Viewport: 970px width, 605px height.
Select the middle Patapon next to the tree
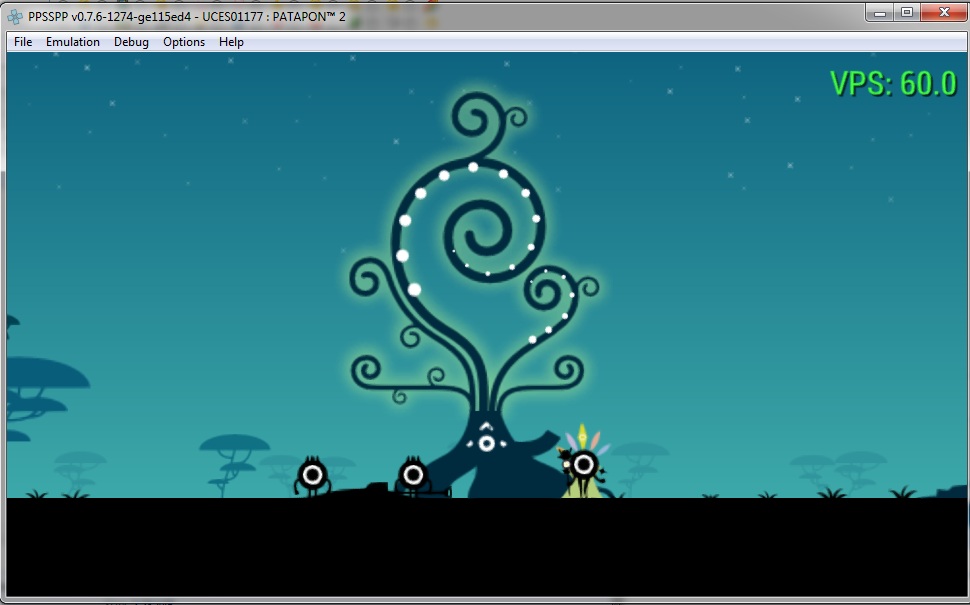pyautogui.click(x=414, y=475)
